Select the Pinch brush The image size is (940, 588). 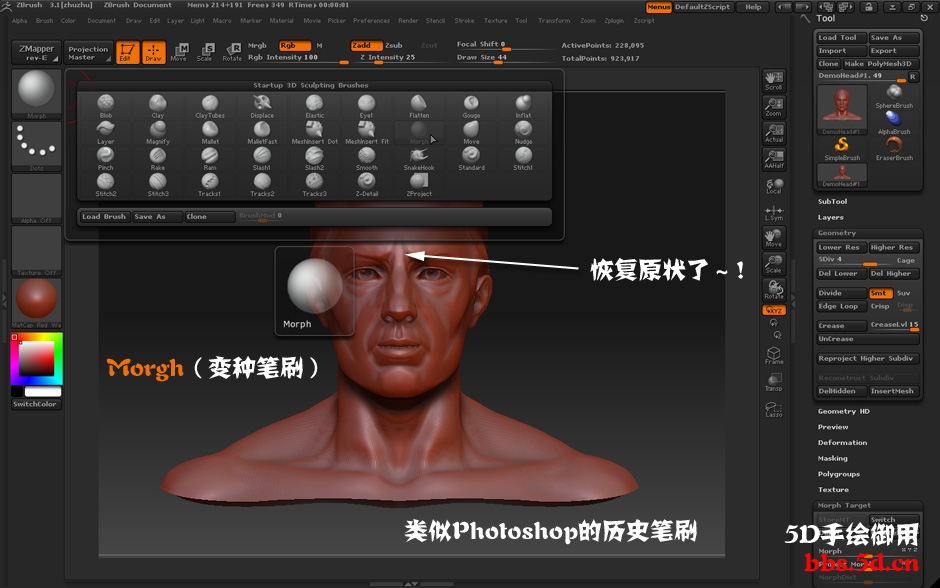click(106, 159)
